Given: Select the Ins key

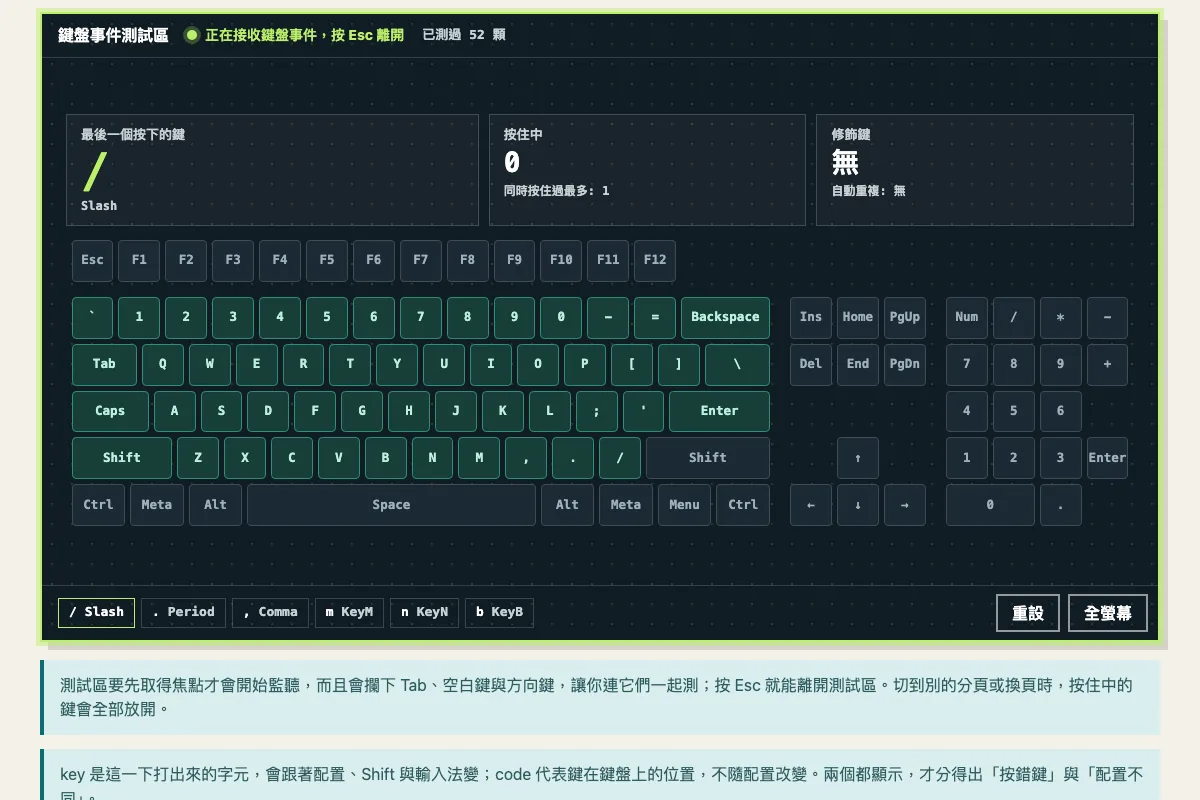Looking at the screenshot, I should (x=811, y=317).
